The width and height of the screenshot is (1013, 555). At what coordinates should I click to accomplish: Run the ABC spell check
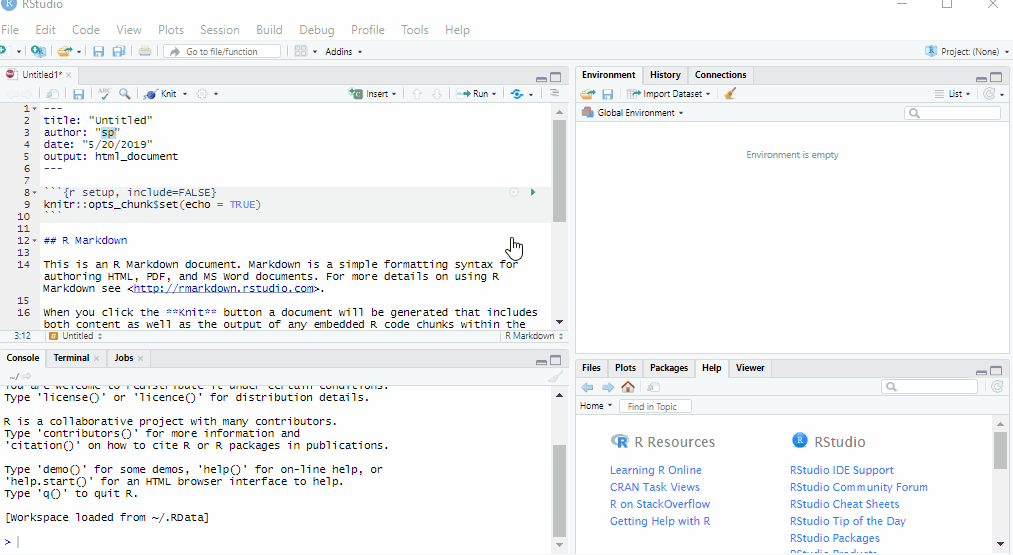[x=104, y=94]
